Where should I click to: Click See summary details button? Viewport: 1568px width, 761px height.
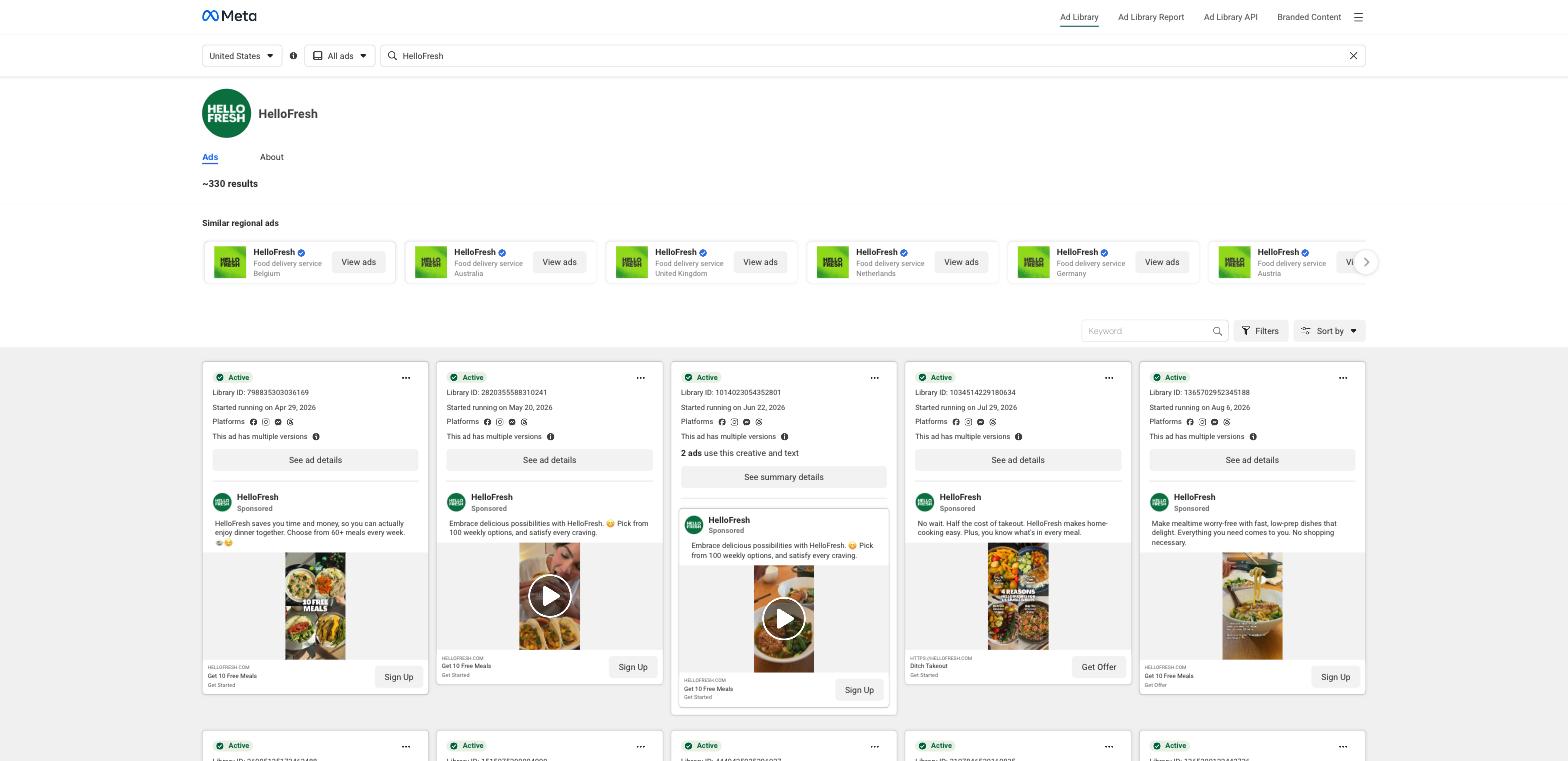pyautogui.click(x=784, y=477)
